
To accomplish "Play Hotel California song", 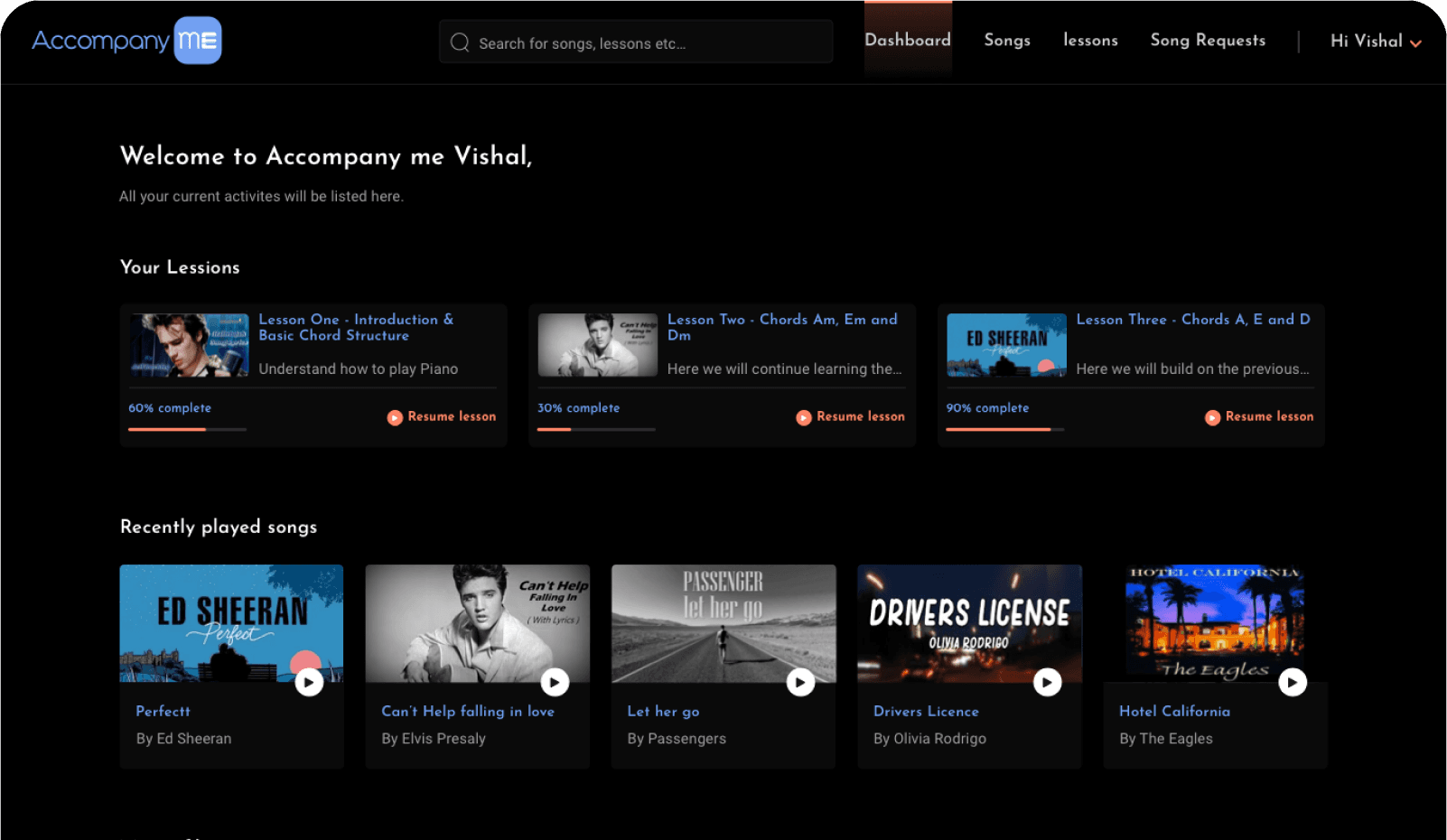I will [x=1293, y=682].
